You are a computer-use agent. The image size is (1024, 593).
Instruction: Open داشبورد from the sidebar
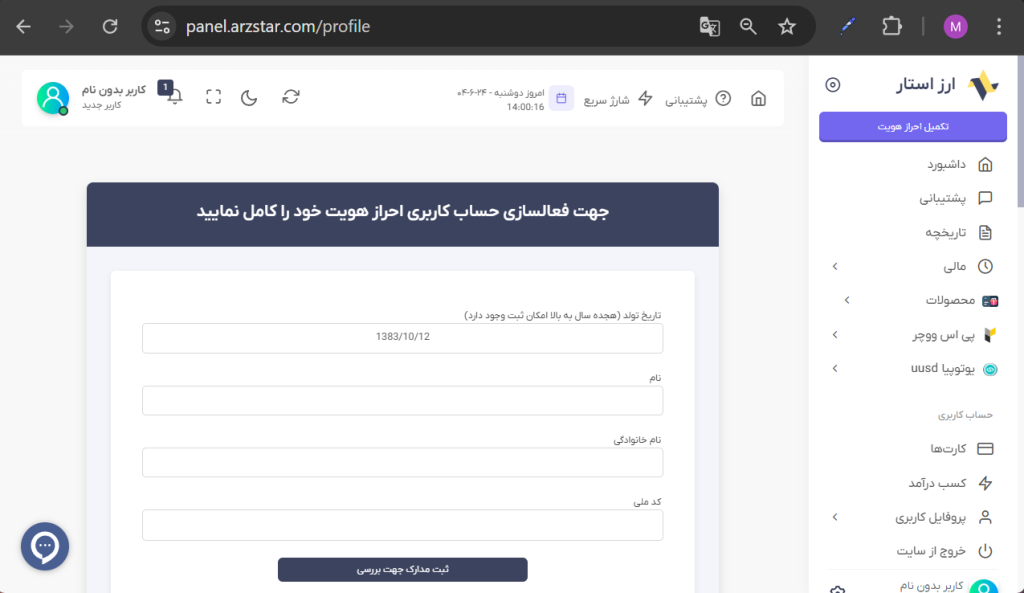(944, 164)
